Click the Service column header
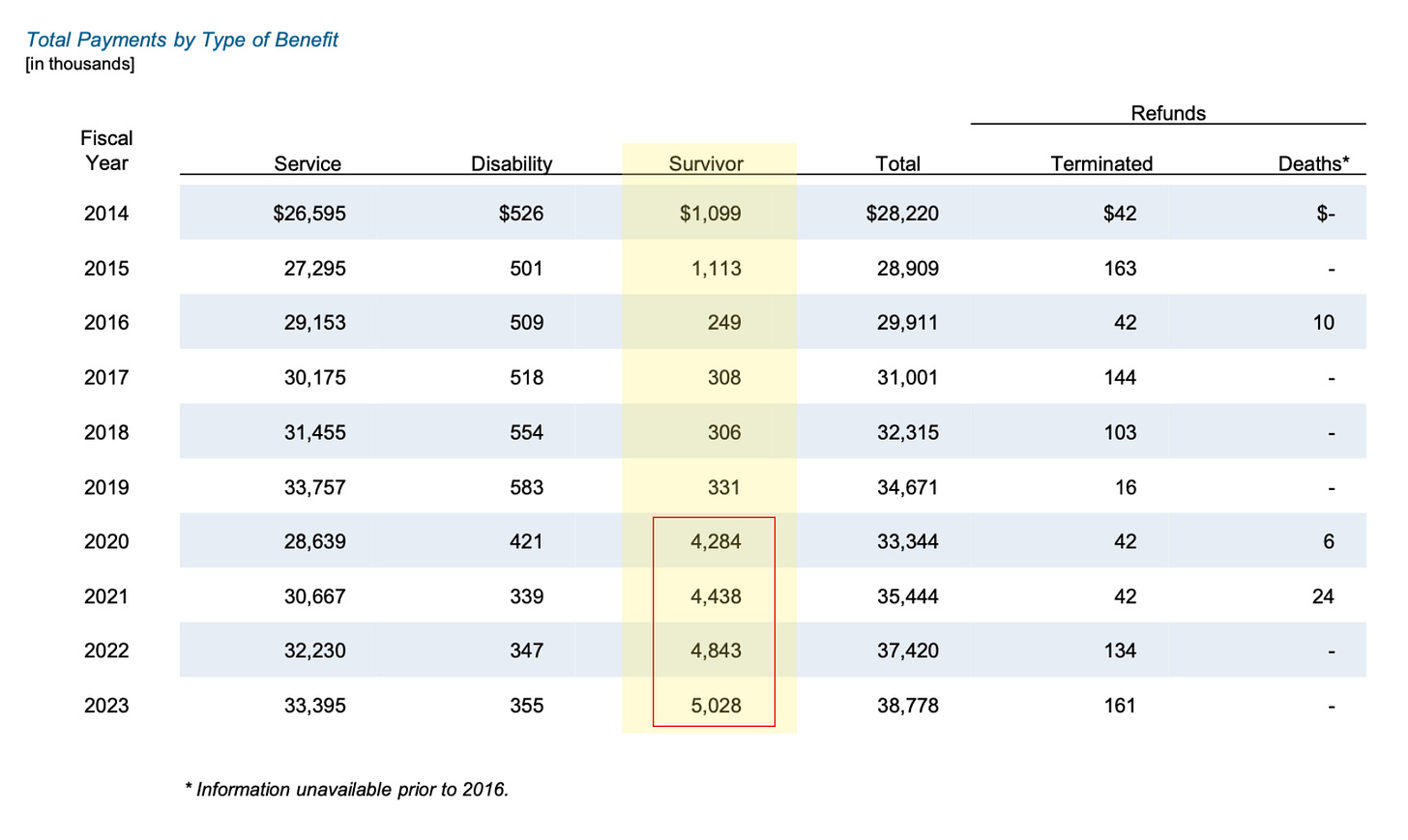 coord(308,163)
